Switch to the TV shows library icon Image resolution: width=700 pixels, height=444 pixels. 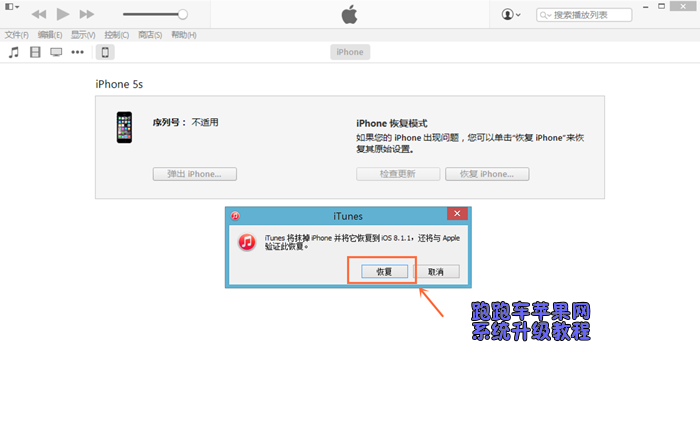tap(56, 52)
